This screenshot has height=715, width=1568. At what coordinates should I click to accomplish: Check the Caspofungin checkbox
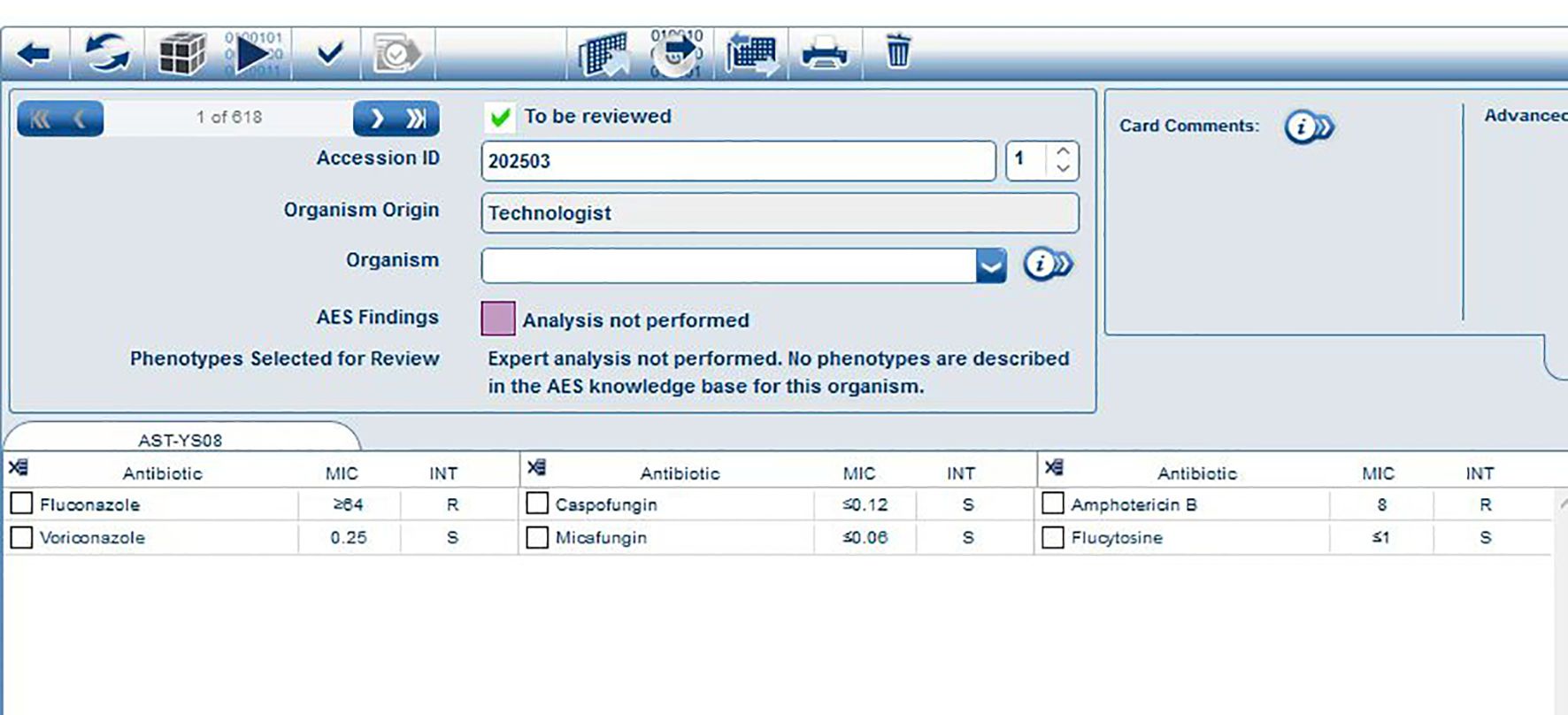point(537,504)
